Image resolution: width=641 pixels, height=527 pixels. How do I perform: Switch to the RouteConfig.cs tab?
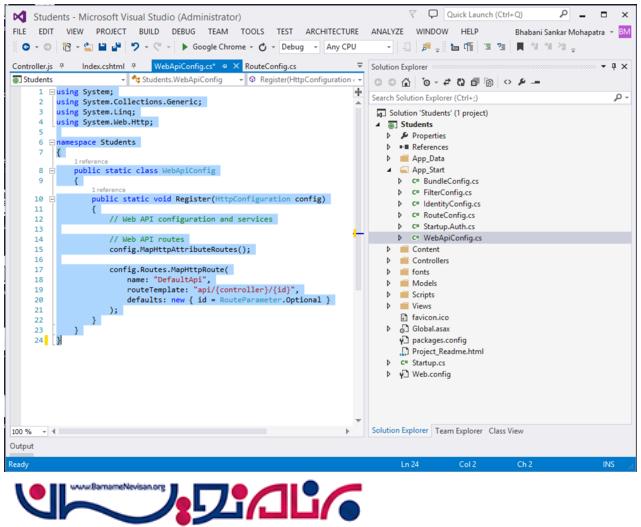271,66
